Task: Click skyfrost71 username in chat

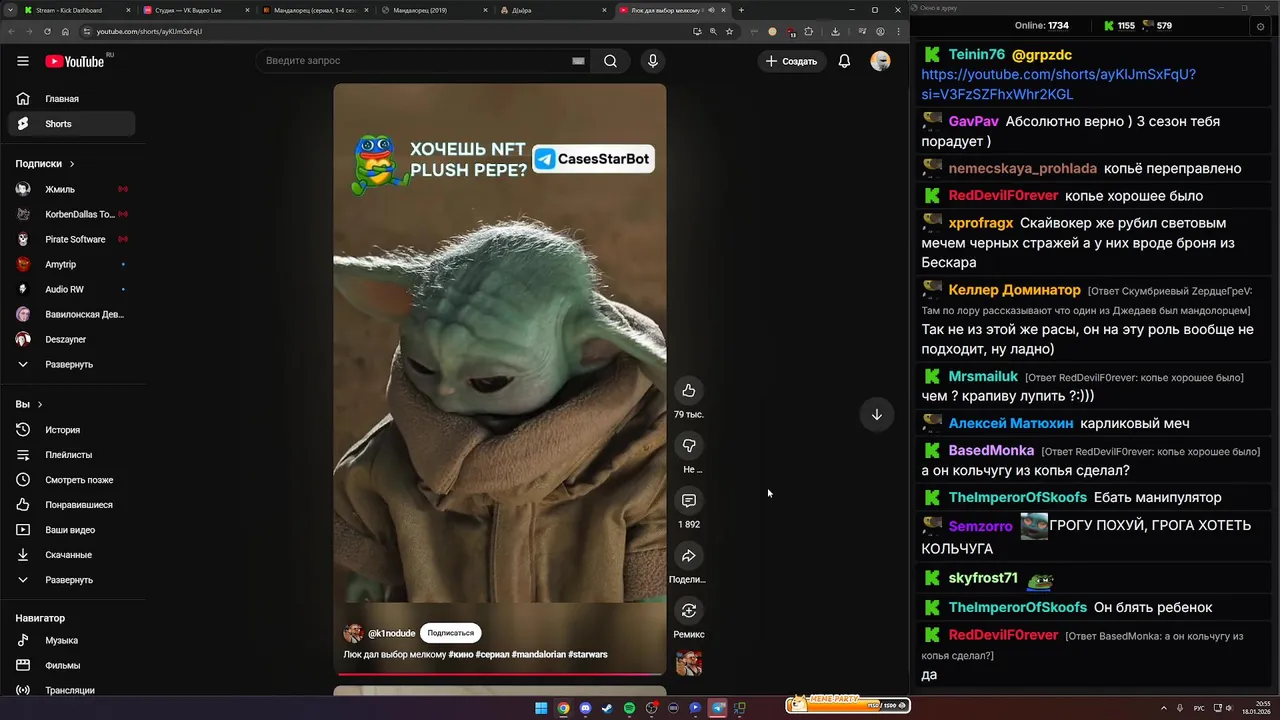Action: [983, 578]
